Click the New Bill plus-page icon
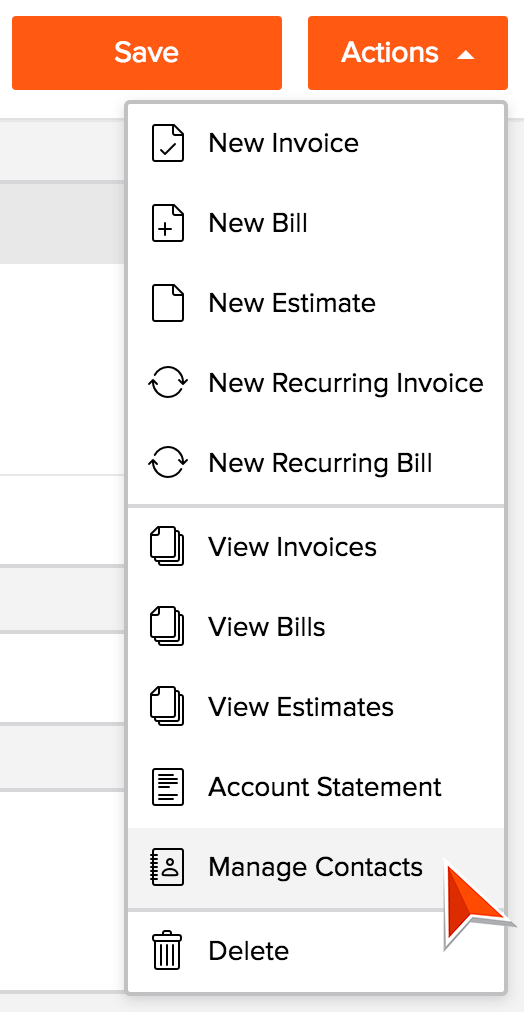The height and width of the screenshot is (1012, 524). point(168,223)
